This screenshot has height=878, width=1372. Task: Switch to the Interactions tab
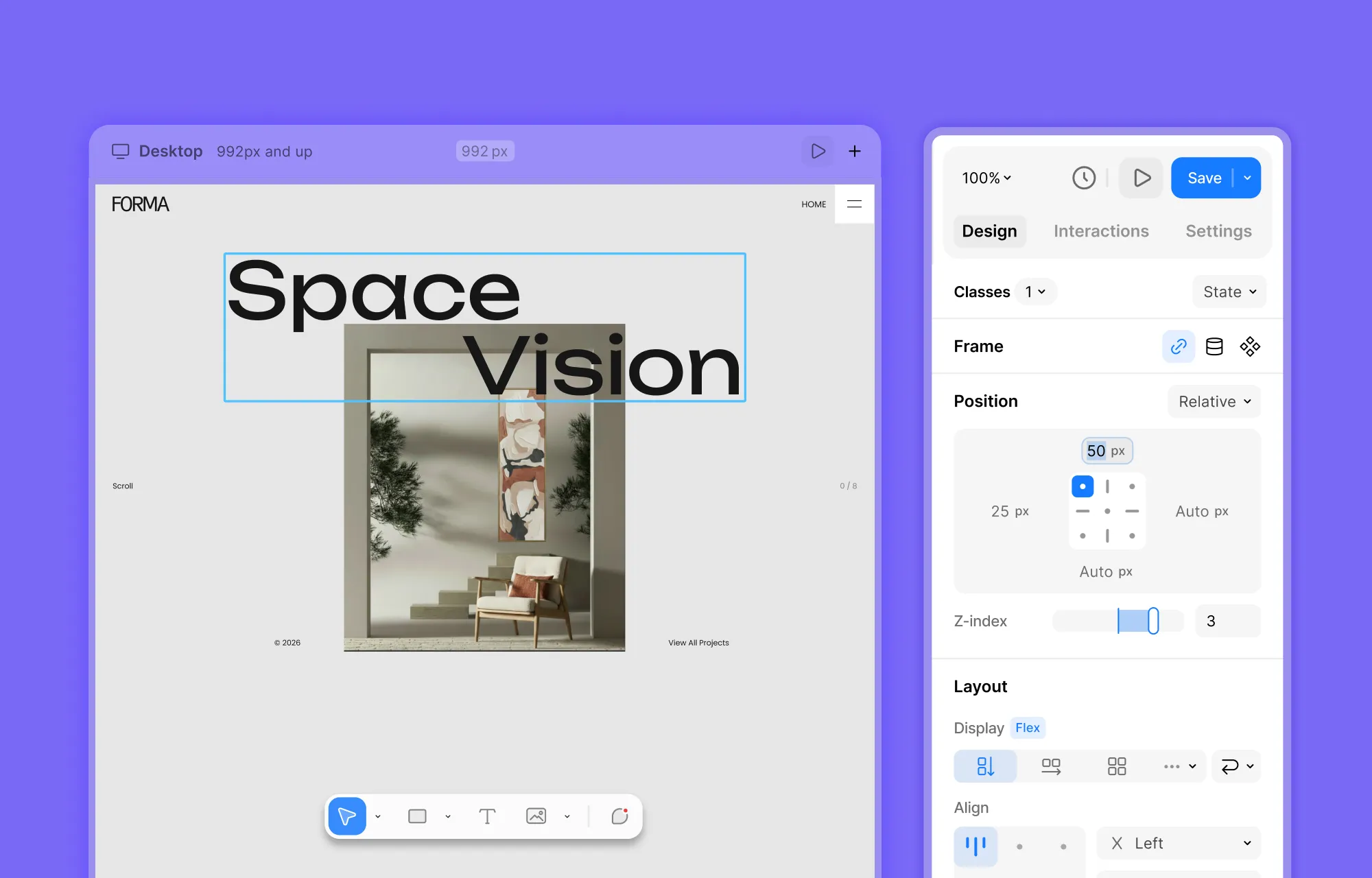1101,231
